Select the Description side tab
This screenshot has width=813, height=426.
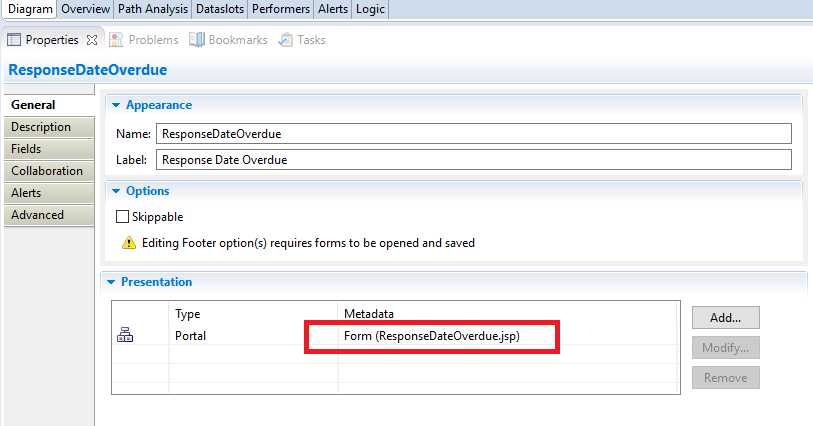click(49, 127)
